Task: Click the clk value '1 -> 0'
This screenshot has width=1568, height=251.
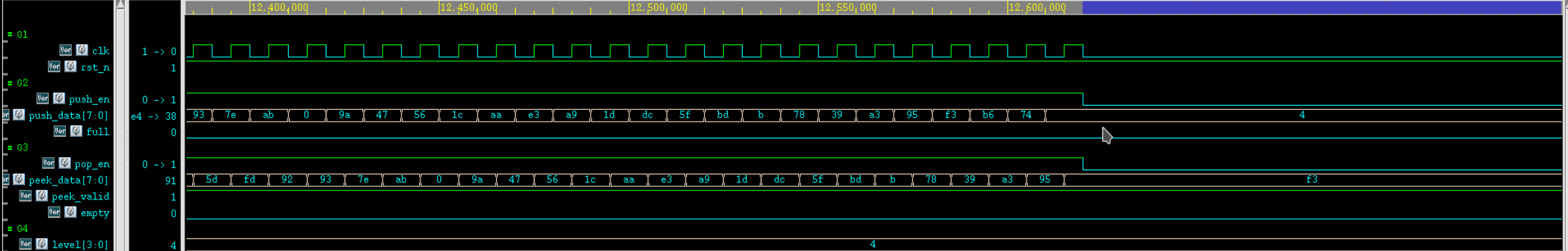Action: (159, 51)
